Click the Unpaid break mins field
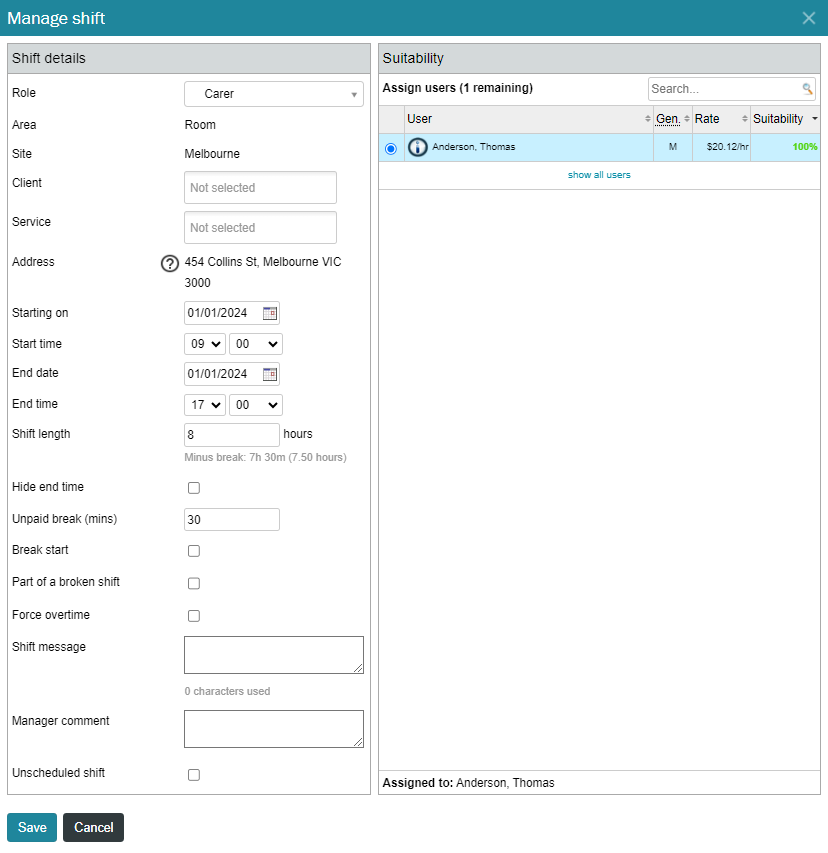This screenshot has height=853, width=828. tap(232, 520)
